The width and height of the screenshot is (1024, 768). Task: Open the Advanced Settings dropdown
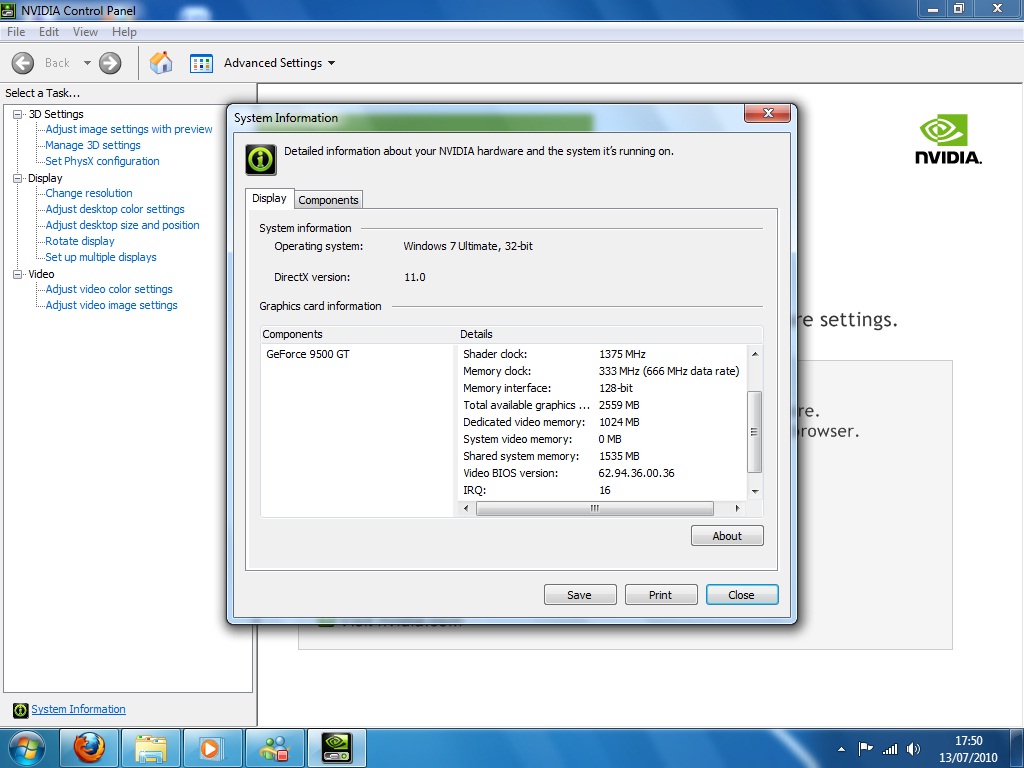point(332,63)
